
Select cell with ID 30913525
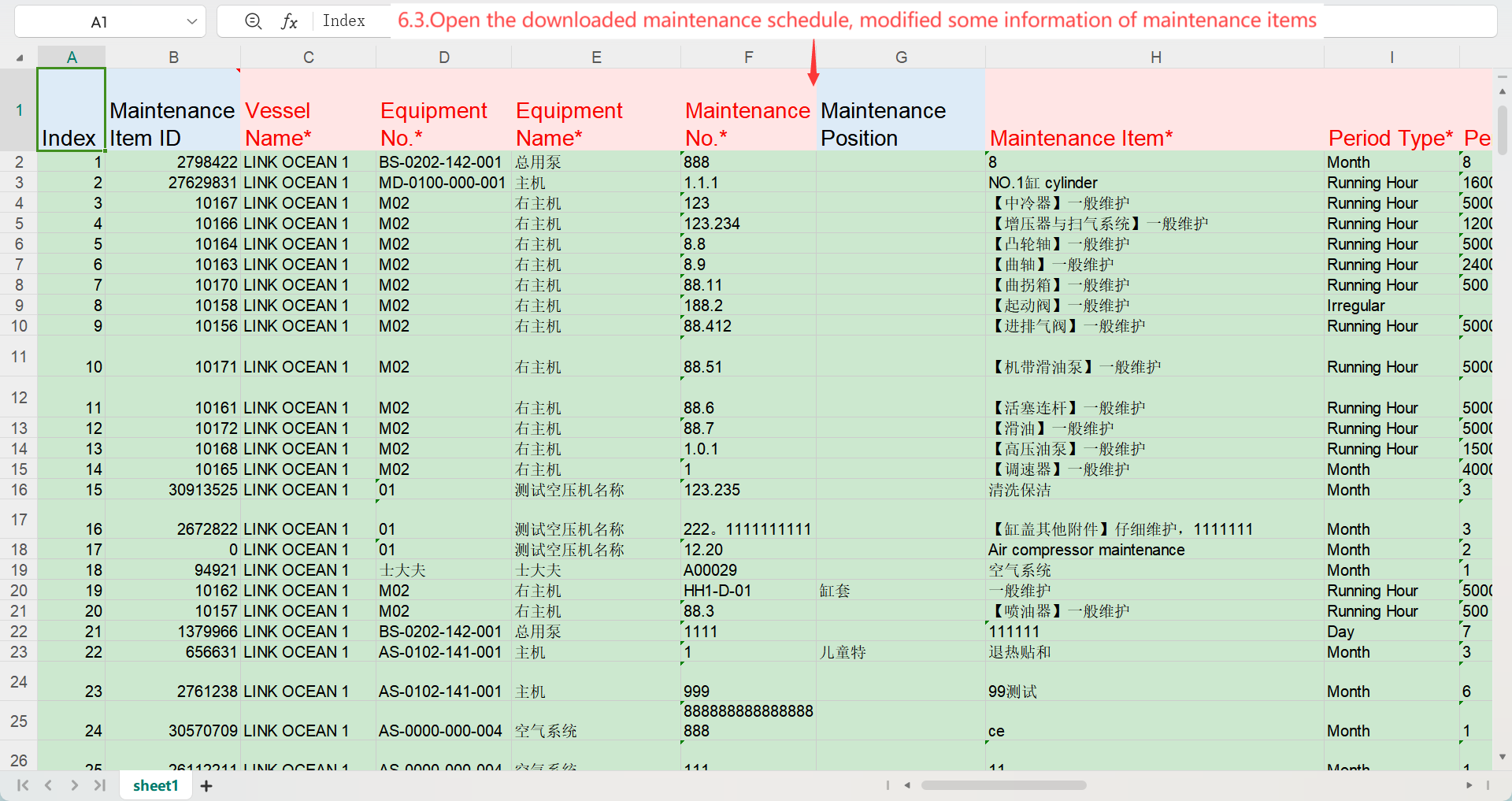tap(173, 489)
